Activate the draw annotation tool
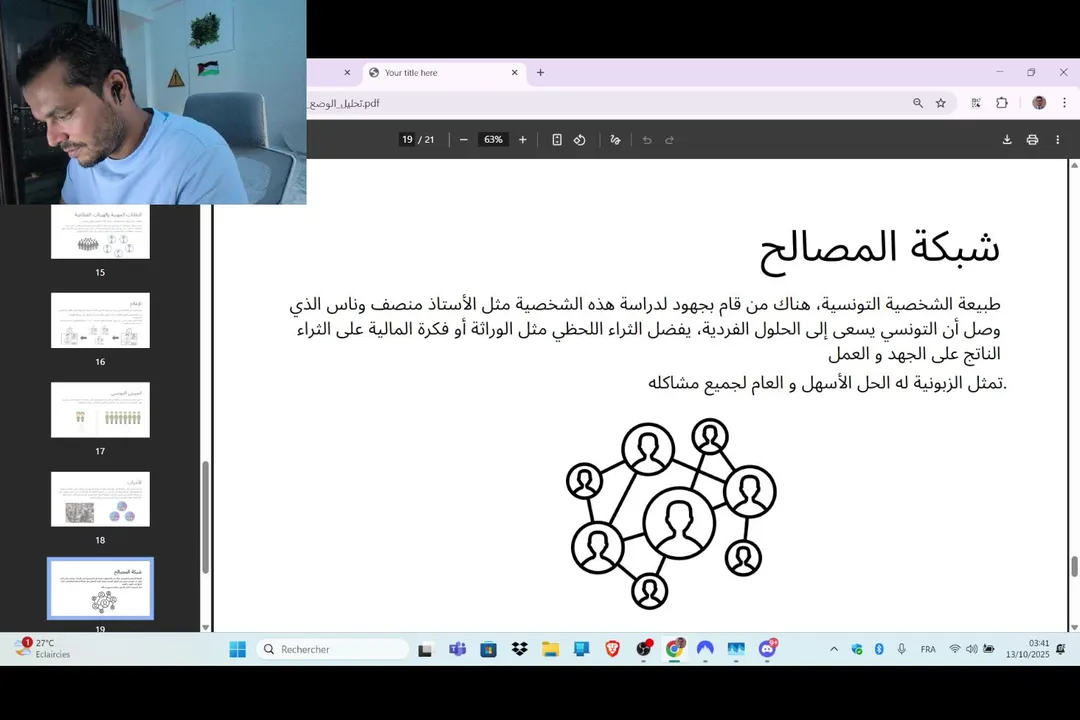This screenshot has height=720, width=1080. [x=615, y=140]
